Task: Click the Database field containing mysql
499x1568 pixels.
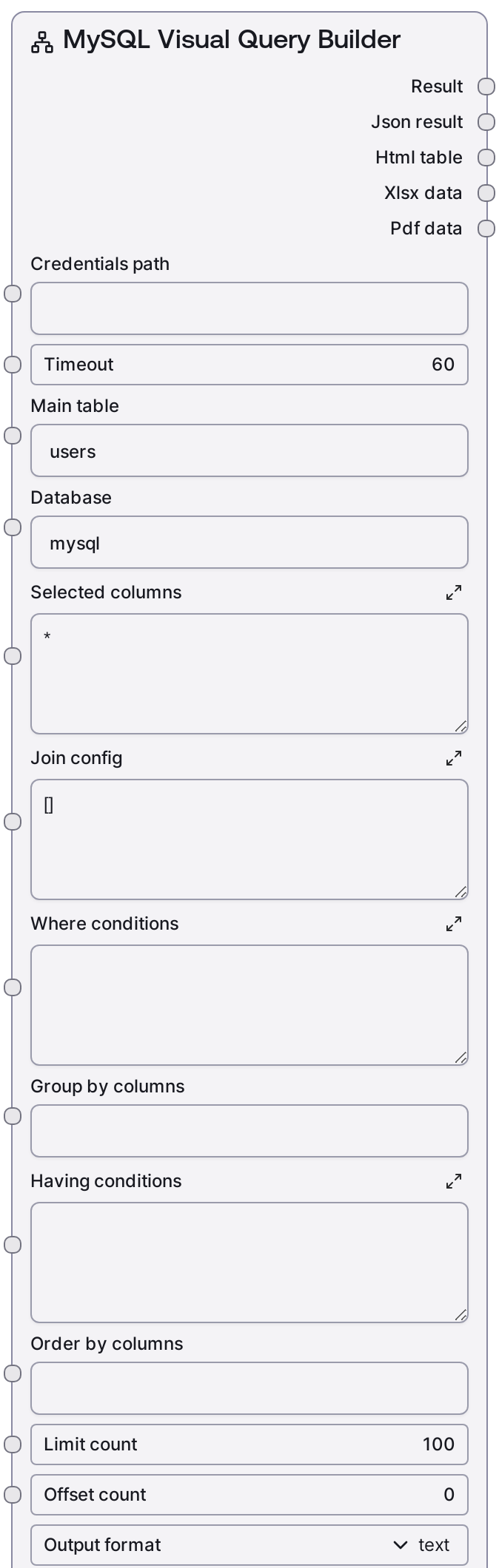Action: (249, 542)
